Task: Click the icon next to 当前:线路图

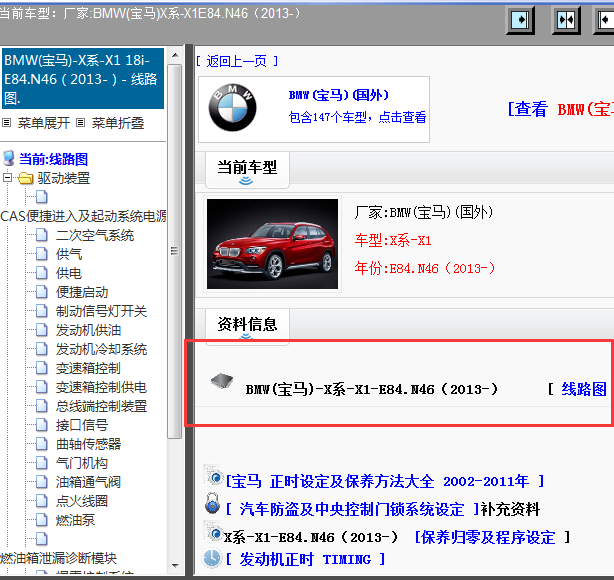Action: [x=9, y=159]
